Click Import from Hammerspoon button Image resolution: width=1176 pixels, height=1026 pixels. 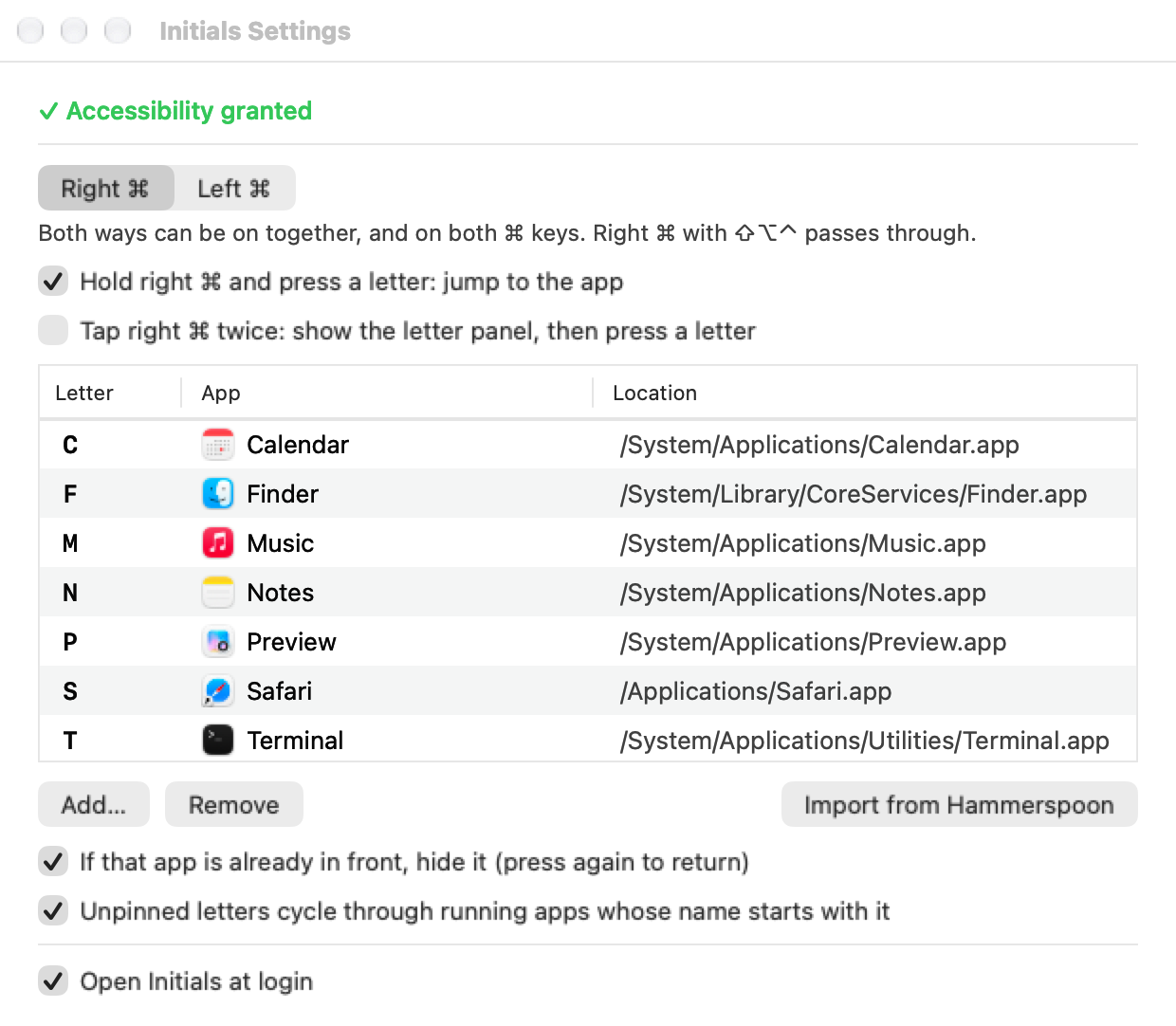[959, 804]
